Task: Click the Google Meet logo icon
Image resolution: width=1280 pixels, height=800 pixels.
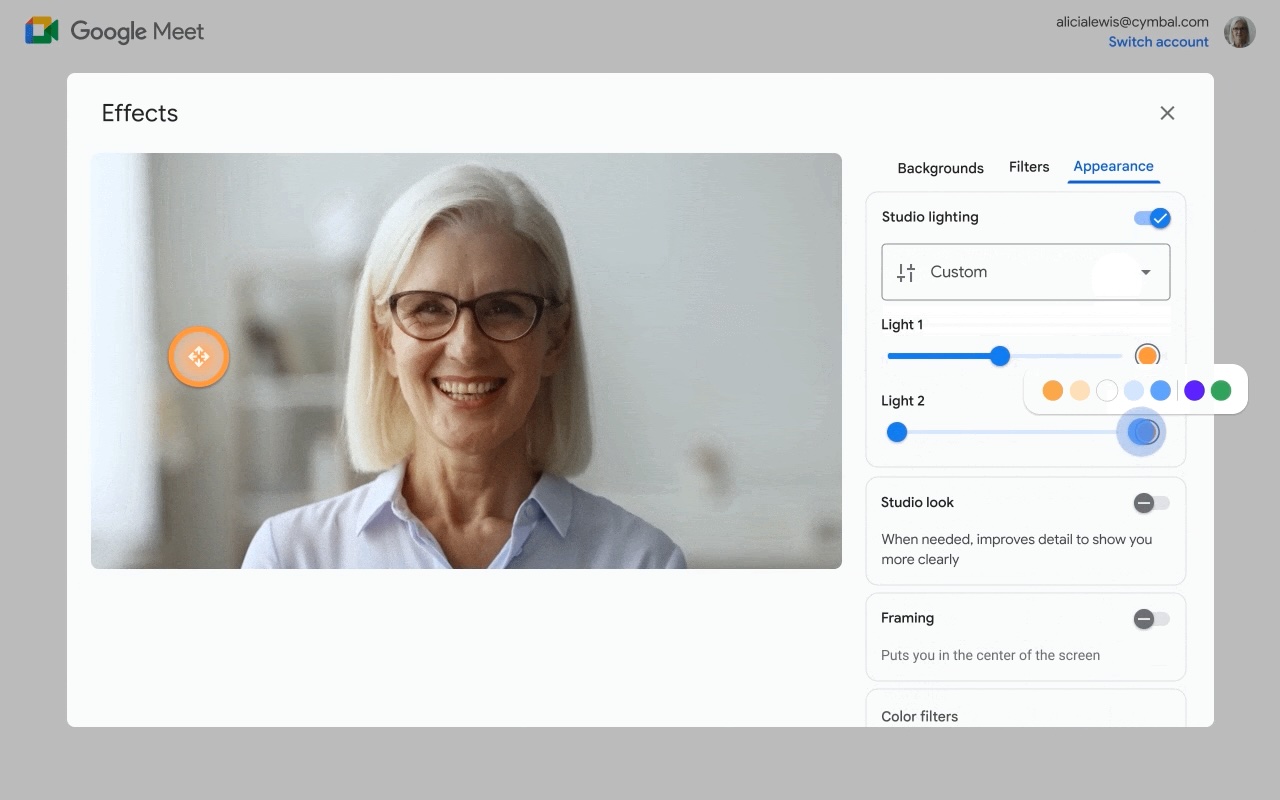Action: click(42, 31)
